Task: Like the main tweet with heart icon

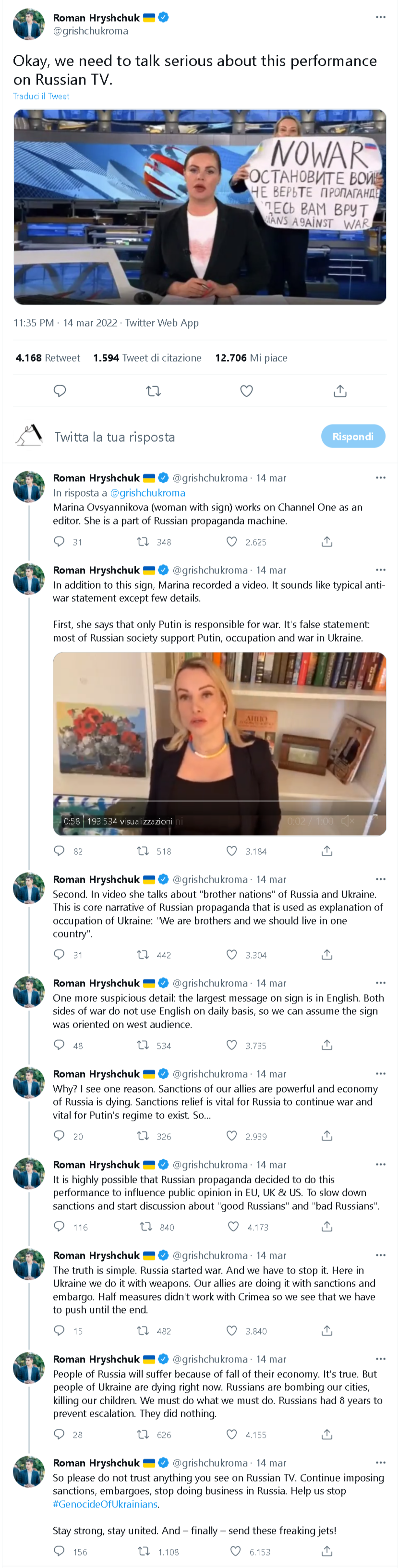Action: tap(246, 391)
